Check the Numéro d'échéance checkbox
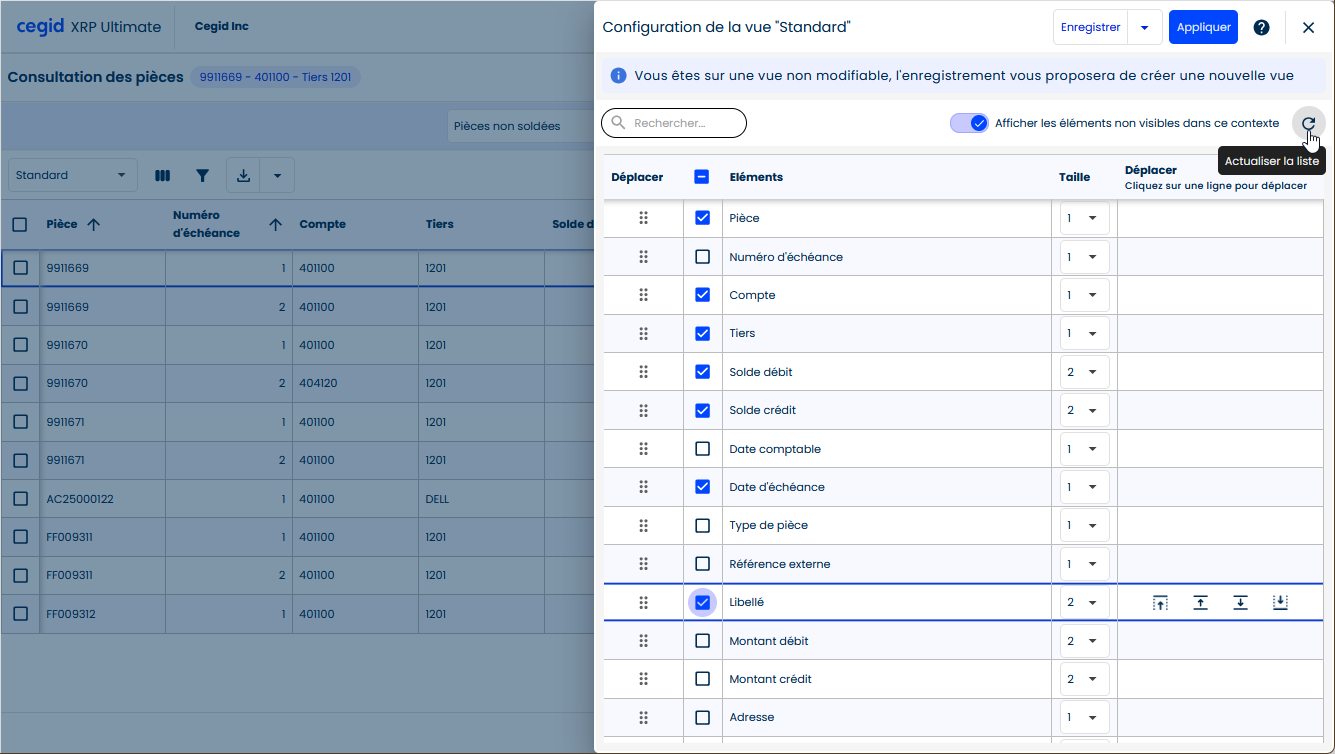Screen dimensions: 1335x754 tap(702, 257)
